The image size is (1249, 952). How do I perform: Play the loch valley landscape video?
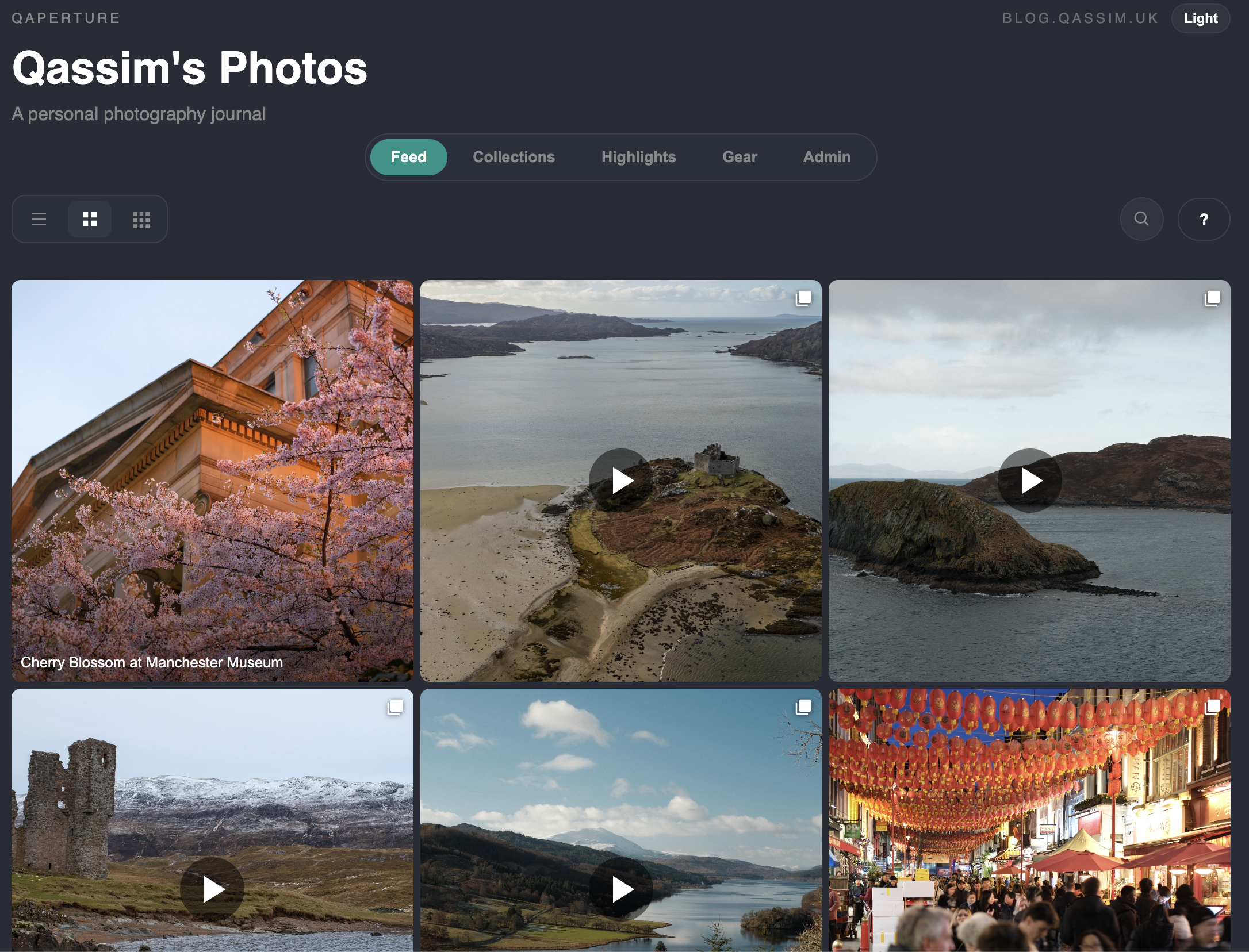click(x=621, y=889)
